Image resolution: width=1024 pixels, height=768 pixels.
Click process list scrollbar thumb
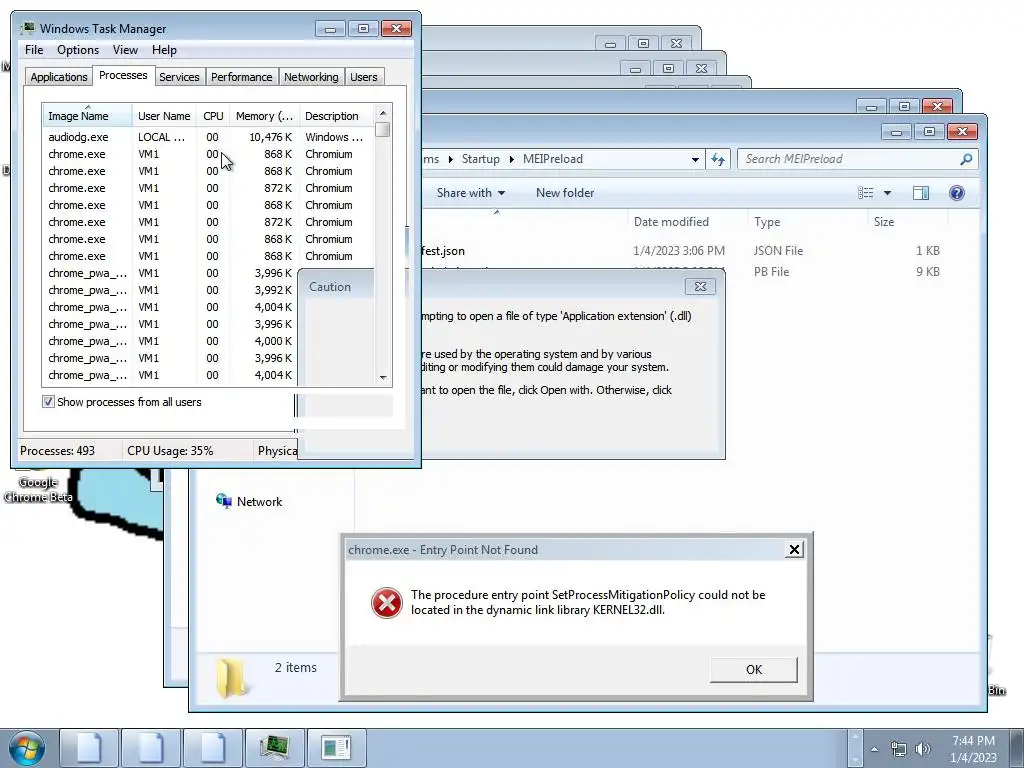pos(383,129)
